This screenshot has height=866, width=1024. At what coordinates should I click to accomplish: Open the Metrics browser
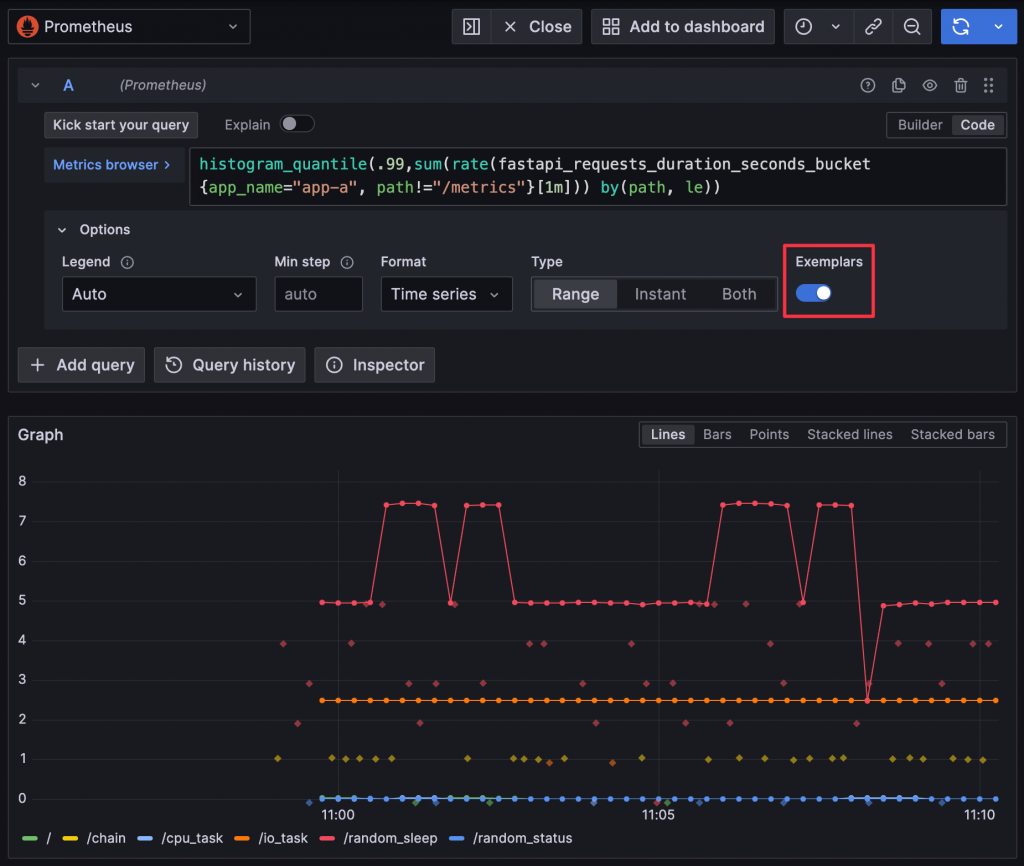click(x=112, y=165)
